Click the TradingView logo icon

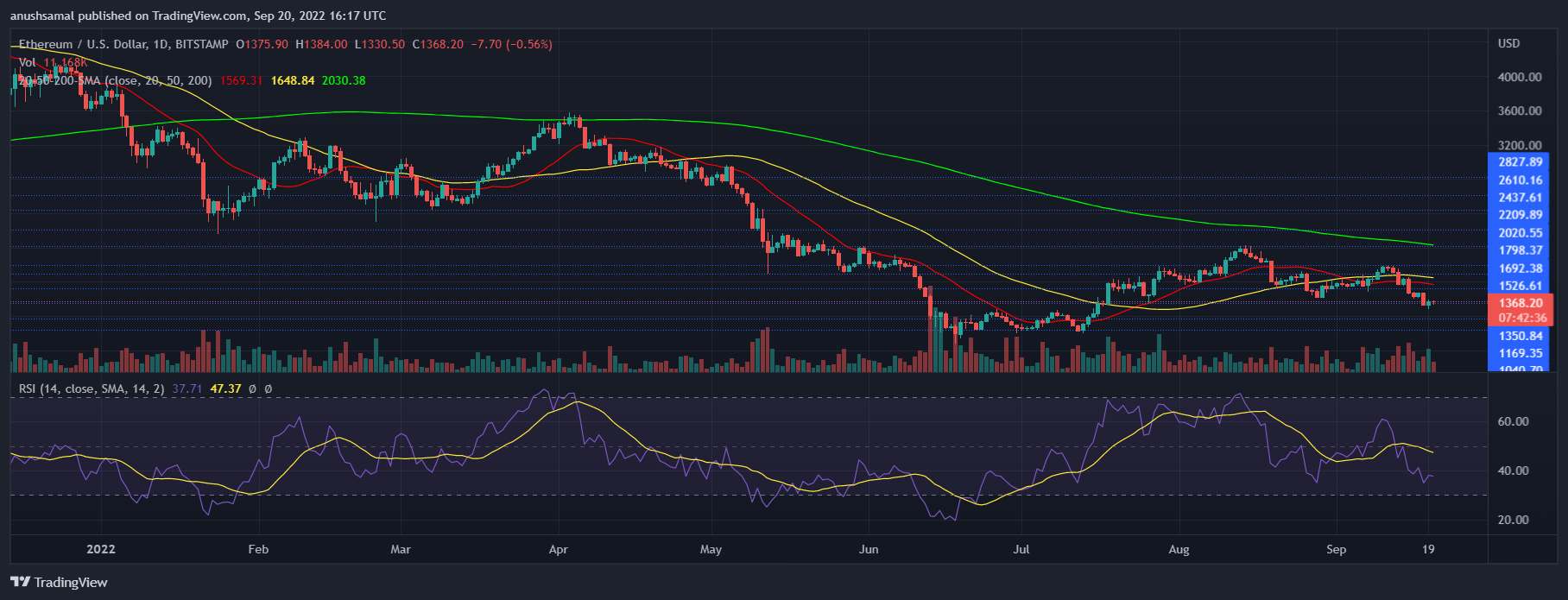(x=20, y=582)
